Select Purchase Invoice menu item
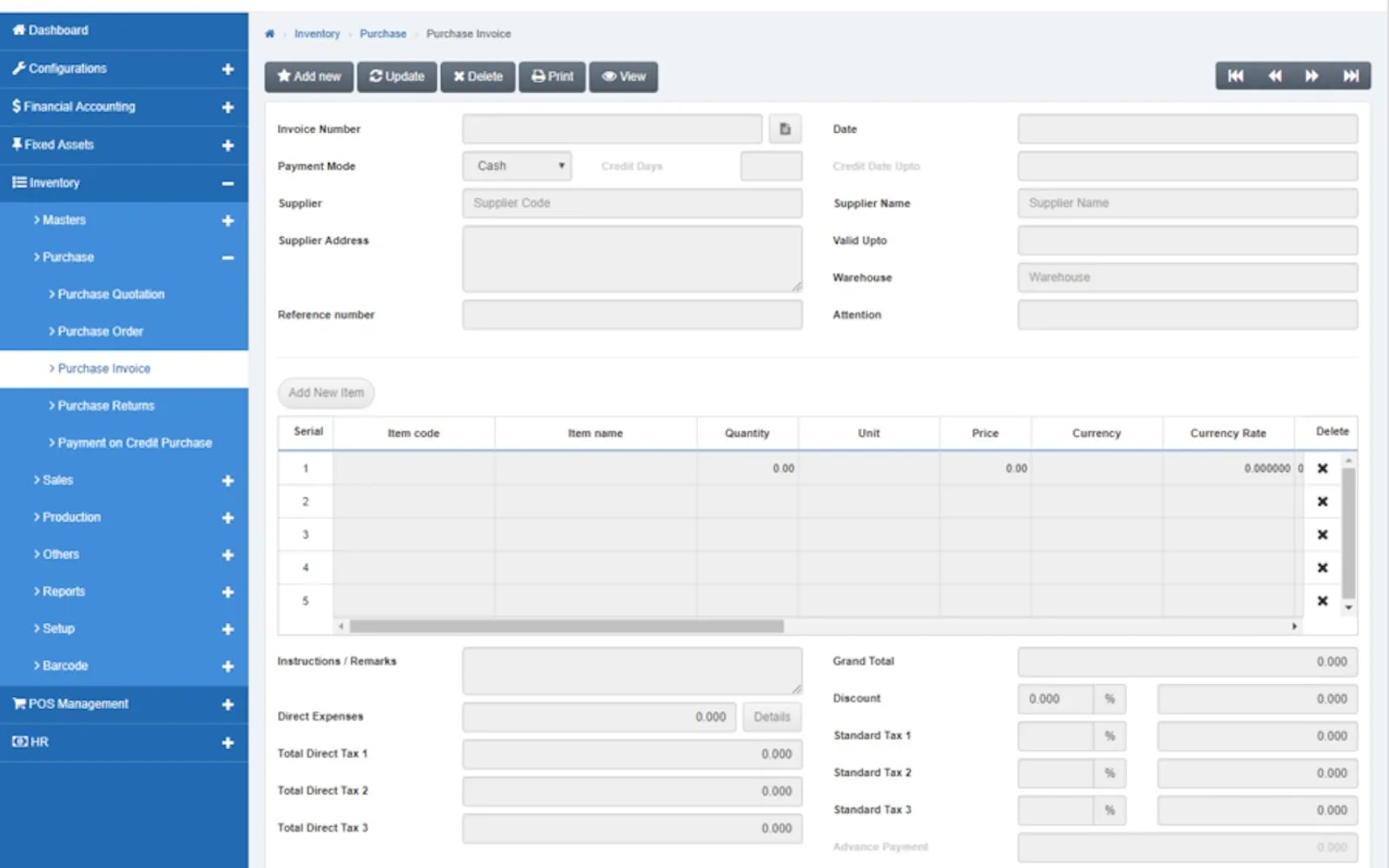The width and height of the screenshot is (1389, 868). [124, 369]
